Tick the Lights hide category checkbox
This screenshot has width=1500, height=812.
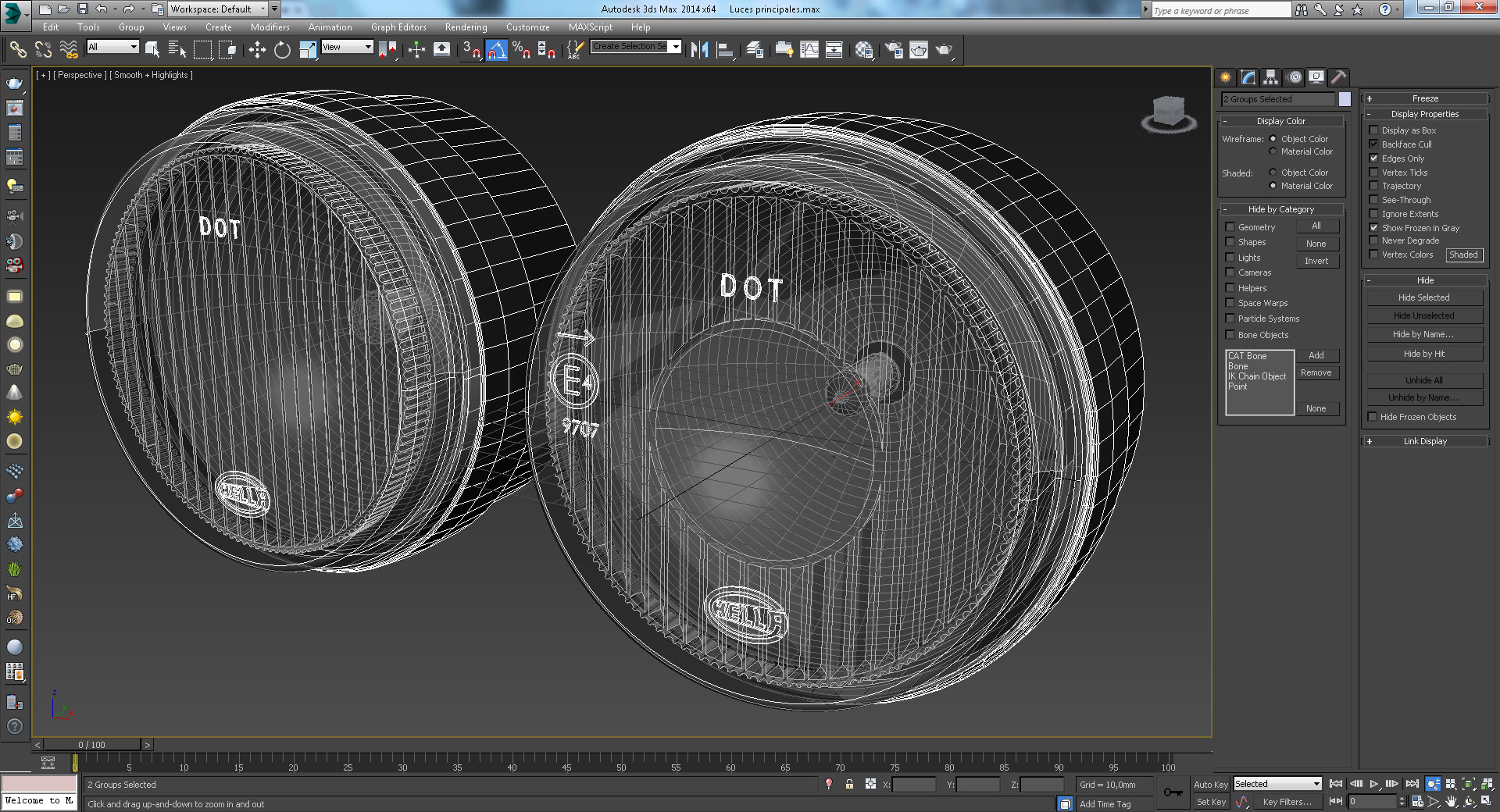[1230, 258]
